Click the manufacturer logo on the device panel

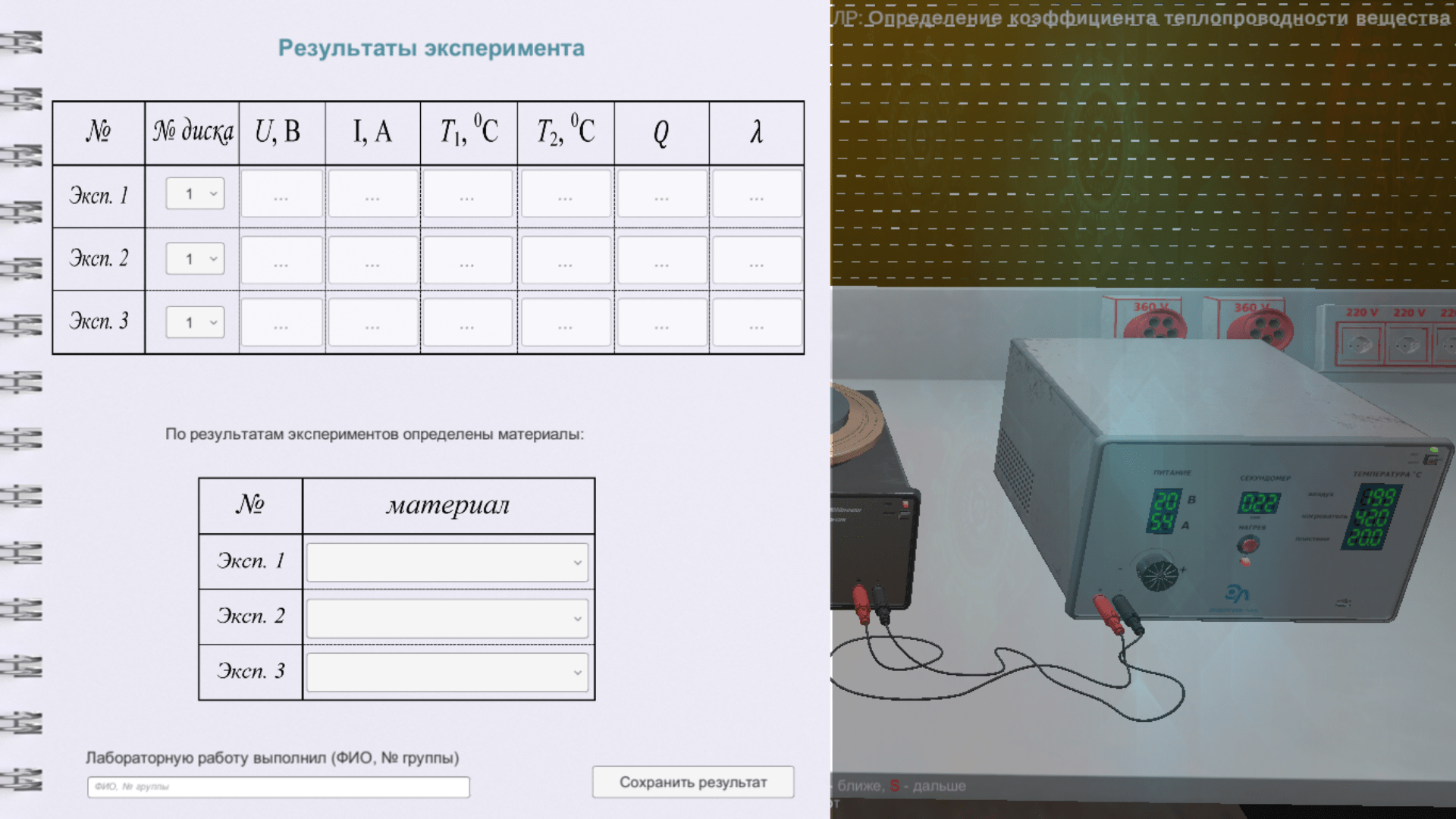pyautogui.click(x=1238, y=594)
